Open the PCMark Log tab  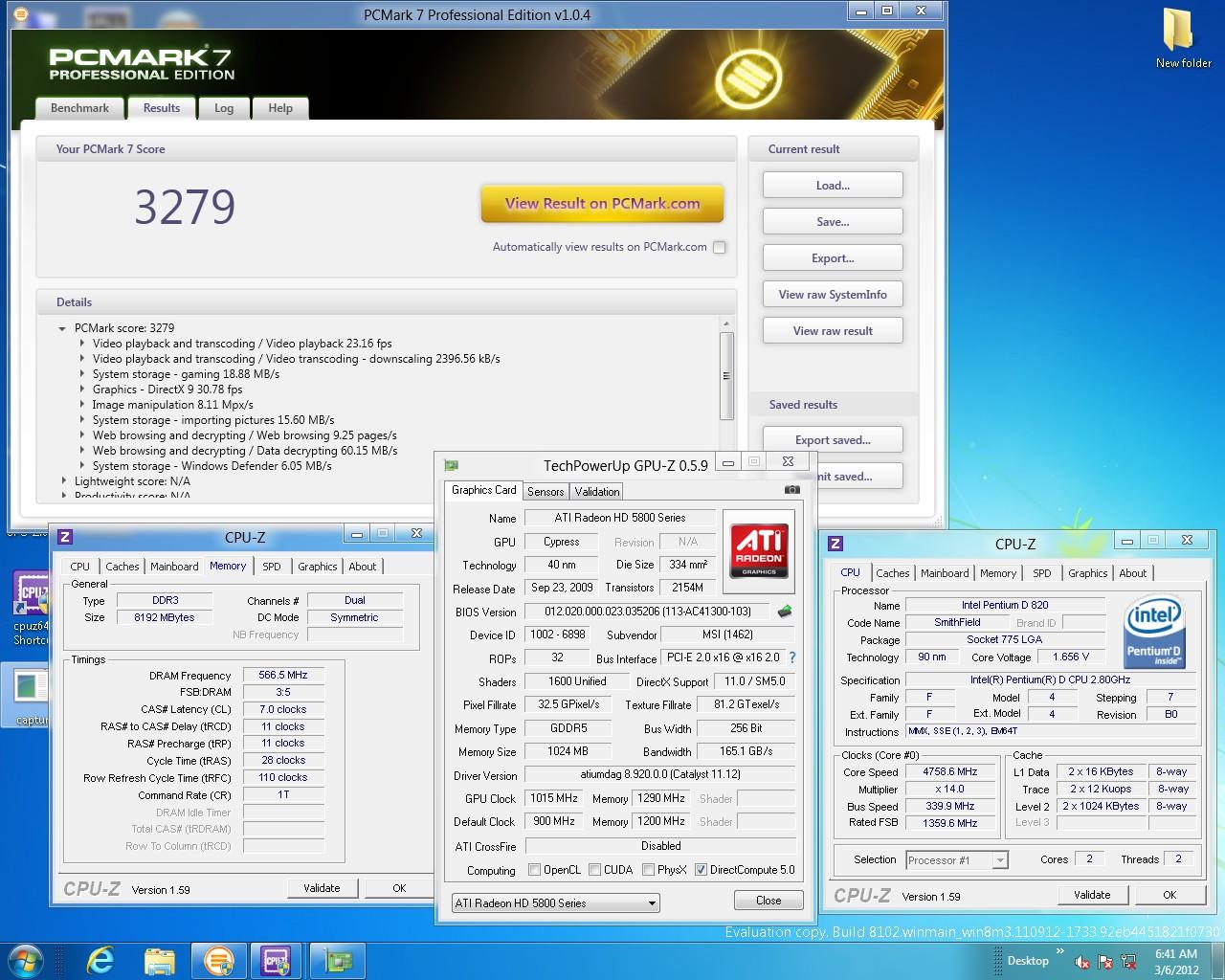click(224, 108)
